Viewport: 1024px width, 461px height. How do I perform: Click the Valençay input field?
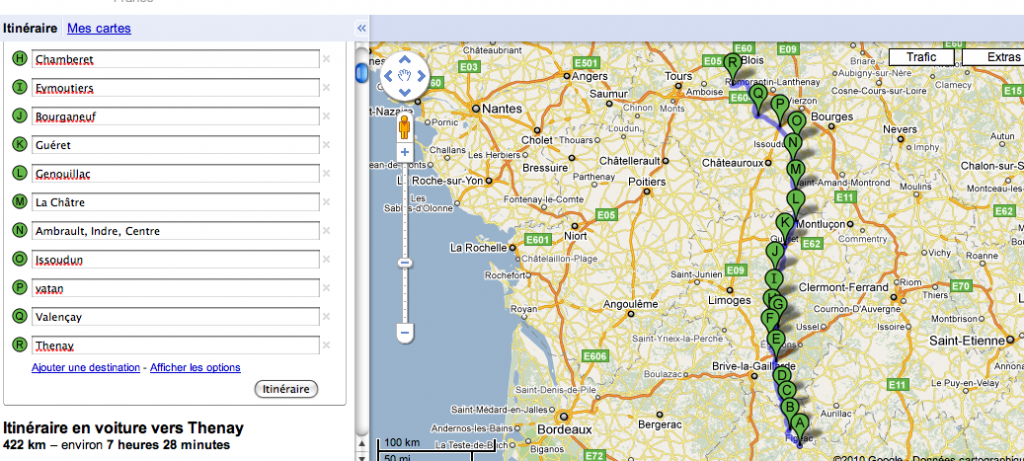click(175, 317)
